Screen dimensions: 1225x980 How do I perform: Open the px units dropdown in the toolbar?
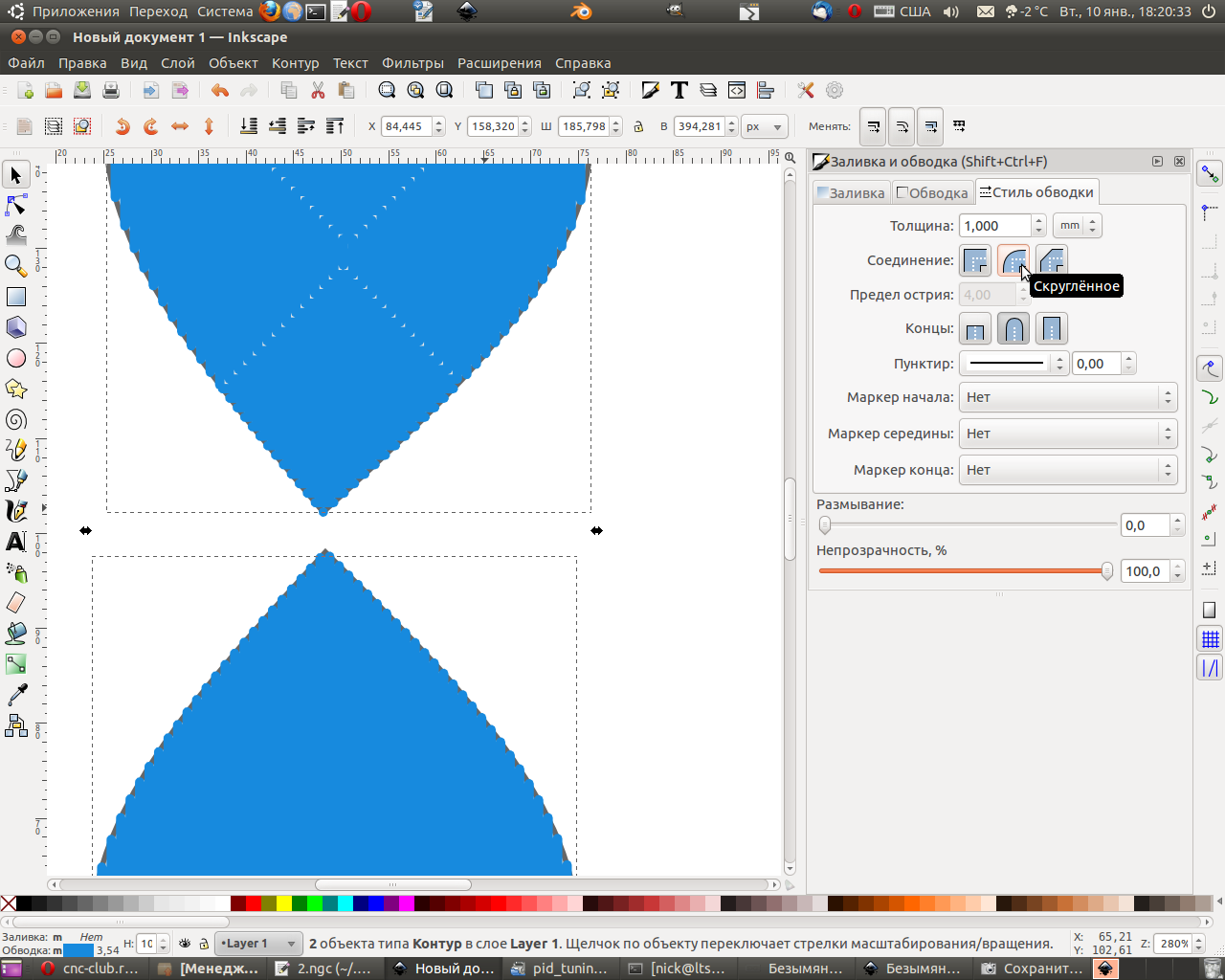pyautogui.click(x=765, y=126)
